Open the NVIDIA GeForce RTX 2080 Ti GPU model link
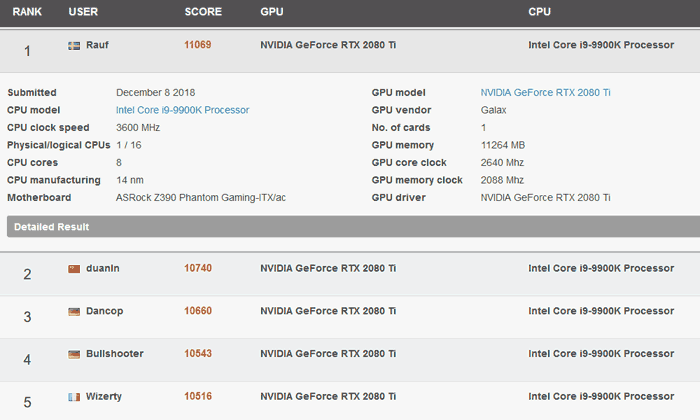 (x=545, y=92)
